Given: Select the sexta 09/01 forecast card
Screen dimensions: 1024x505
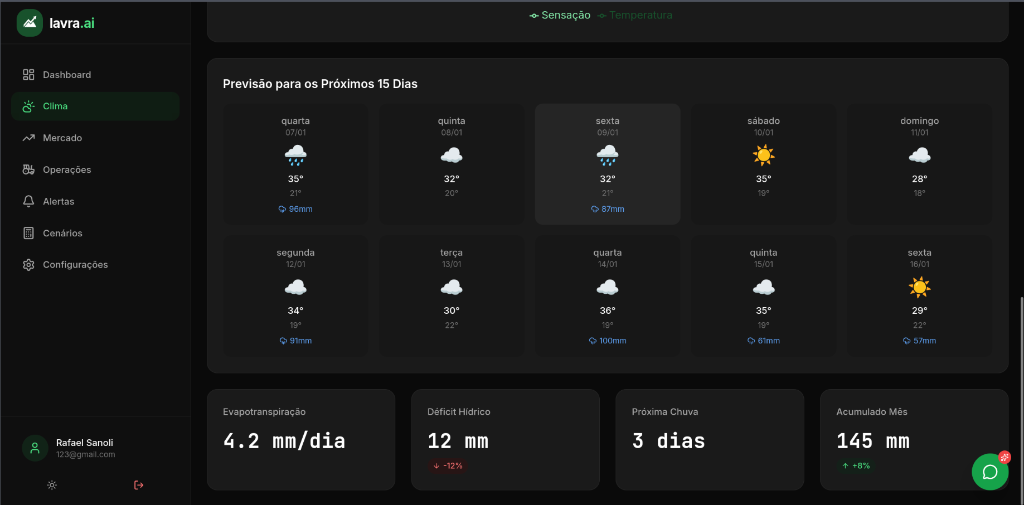Looking at the screenshot, I should [607, 164].
